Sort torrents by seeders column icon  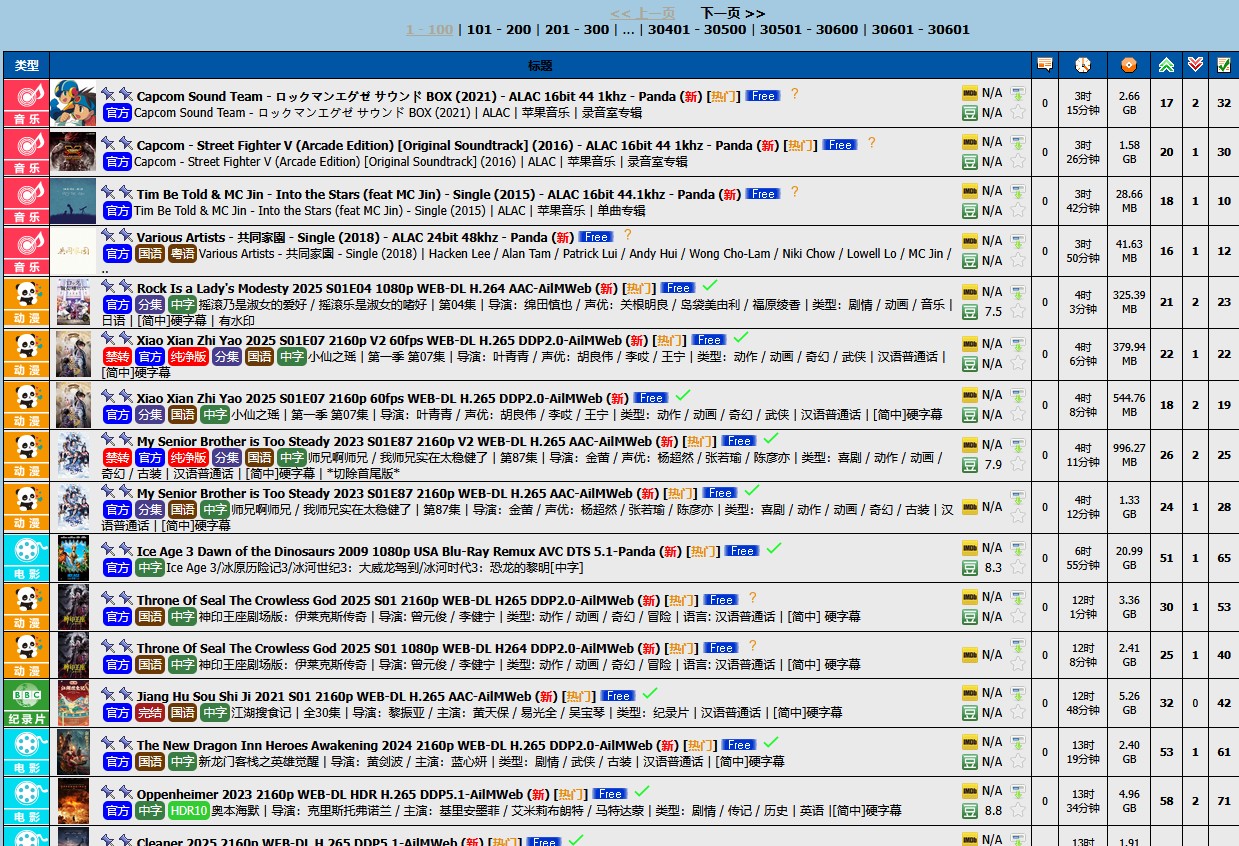click(1166, 65)
